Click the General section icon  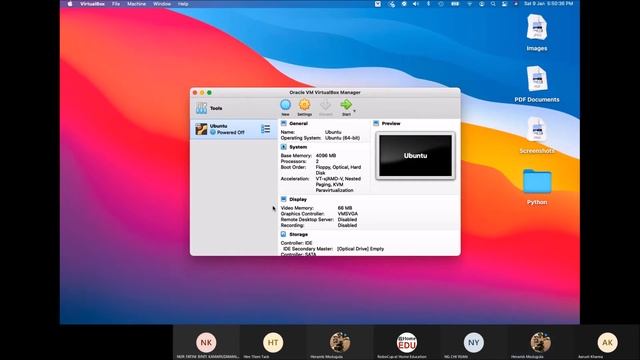click(x=284, y=123)
